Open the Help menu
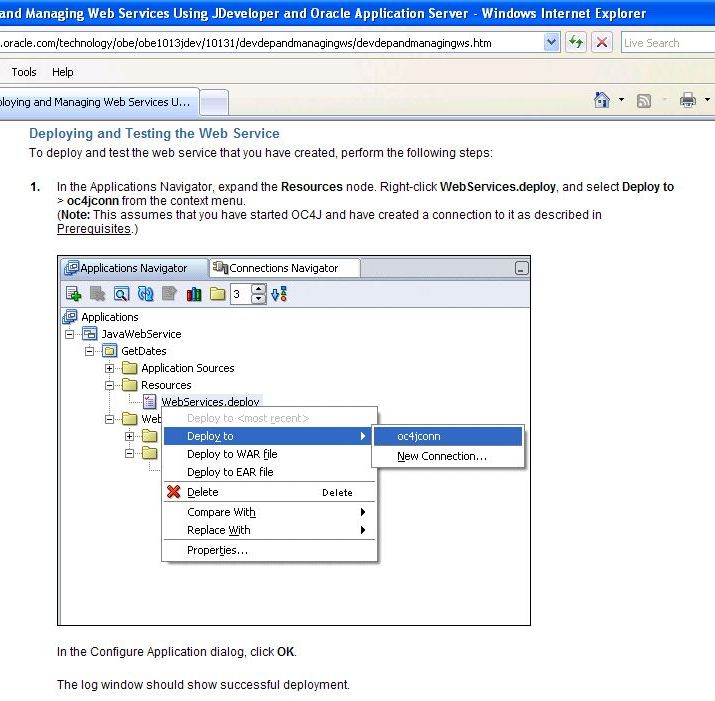The width and height of the screenshot is (715, 701). (x=62, y=72)
